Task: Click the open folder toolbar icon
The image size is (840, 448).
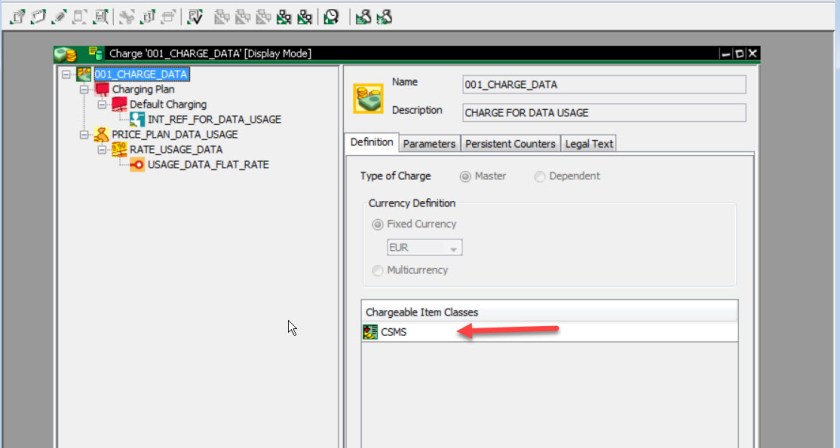Action: point(39,17)
